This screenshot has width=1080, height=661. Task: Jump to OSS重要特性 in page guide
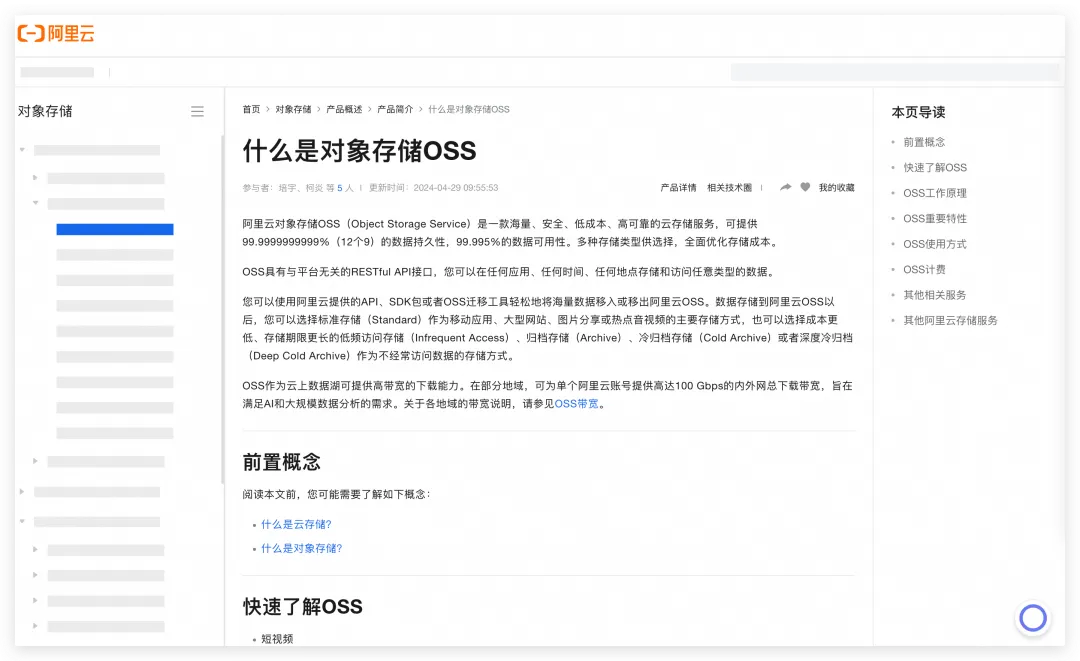pos(935,218)
